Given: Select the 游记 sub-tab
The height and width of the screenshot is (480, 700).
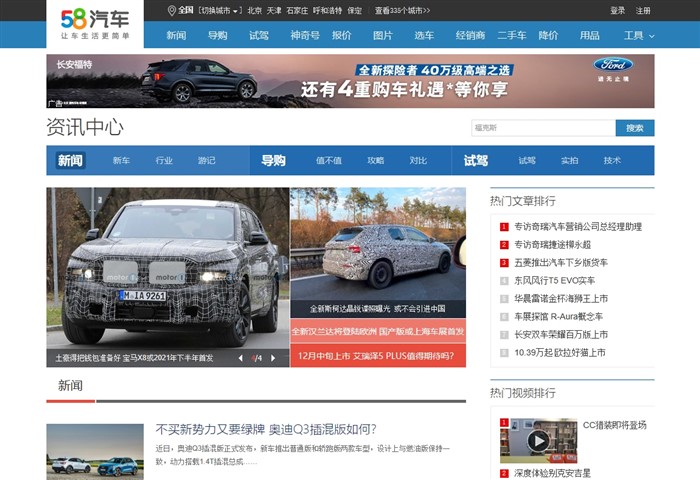Looking at the screenshot, I should (207, 160).
